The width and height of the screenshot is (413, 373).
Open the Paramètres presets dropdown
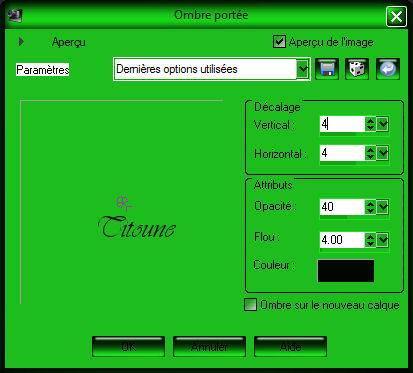tap(303, 69)
